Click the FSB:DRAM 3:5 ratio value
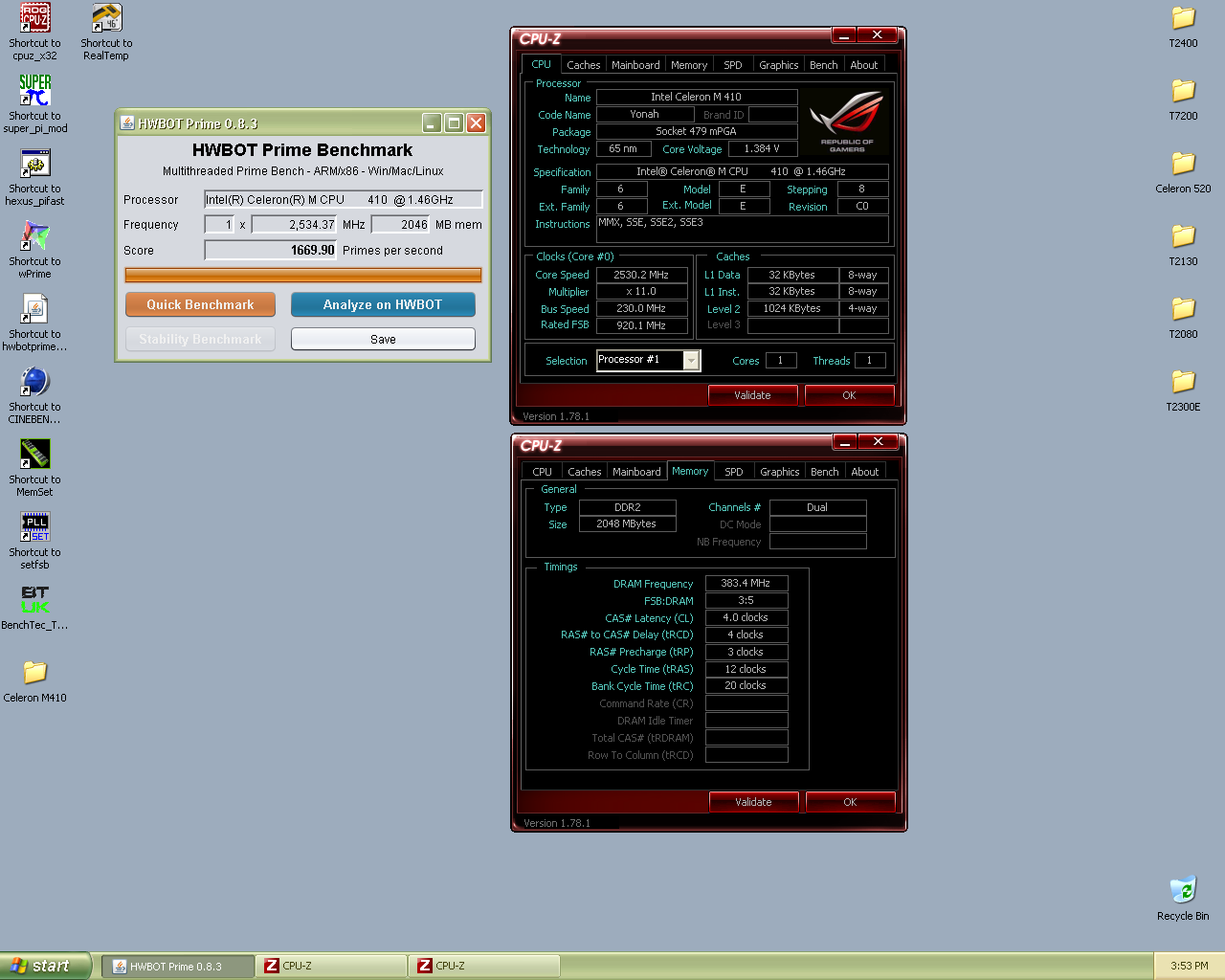 click(x=746, y=600)
